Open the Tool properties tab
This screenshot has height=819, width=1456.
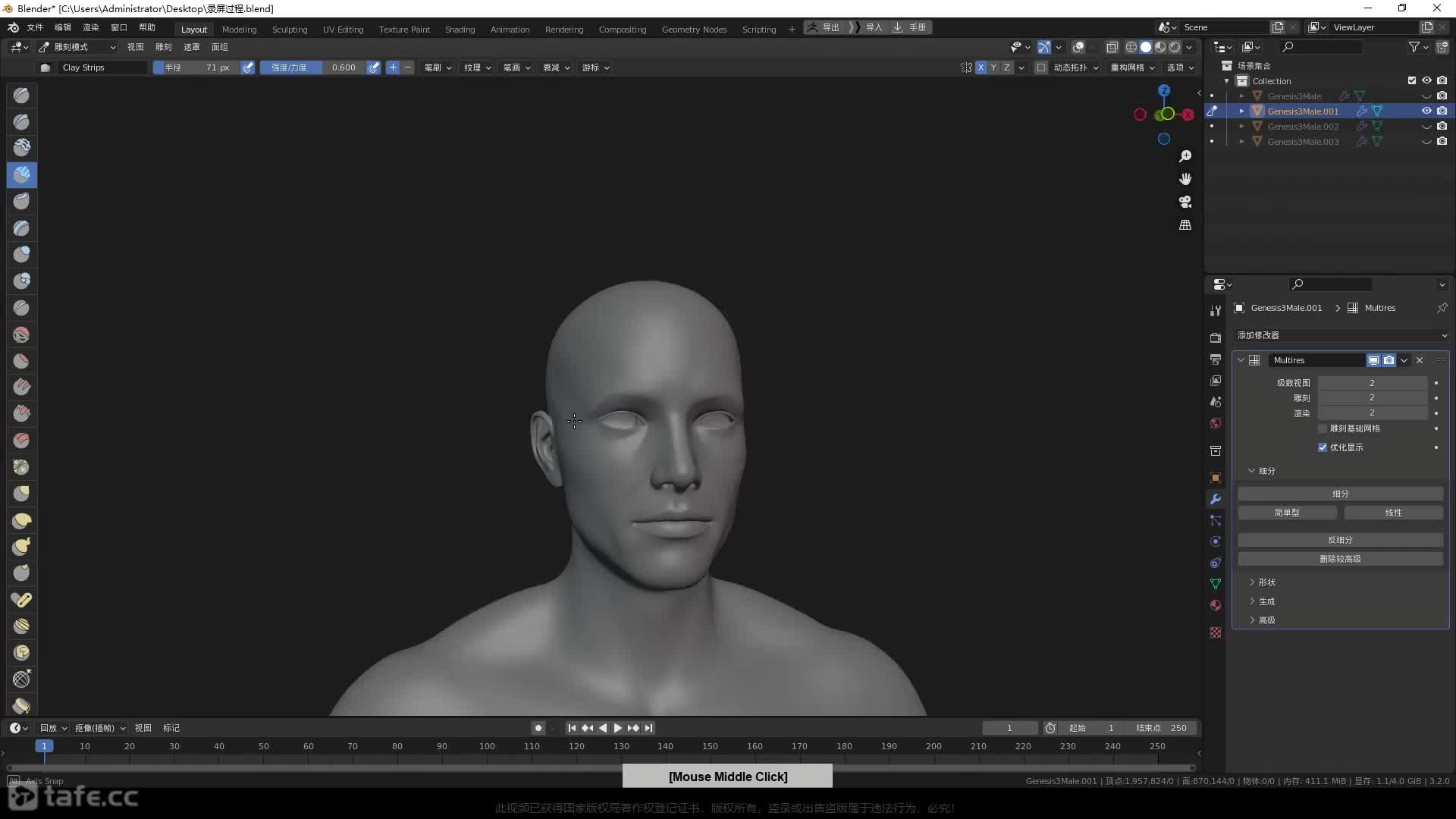click(x=1216, y=311)
